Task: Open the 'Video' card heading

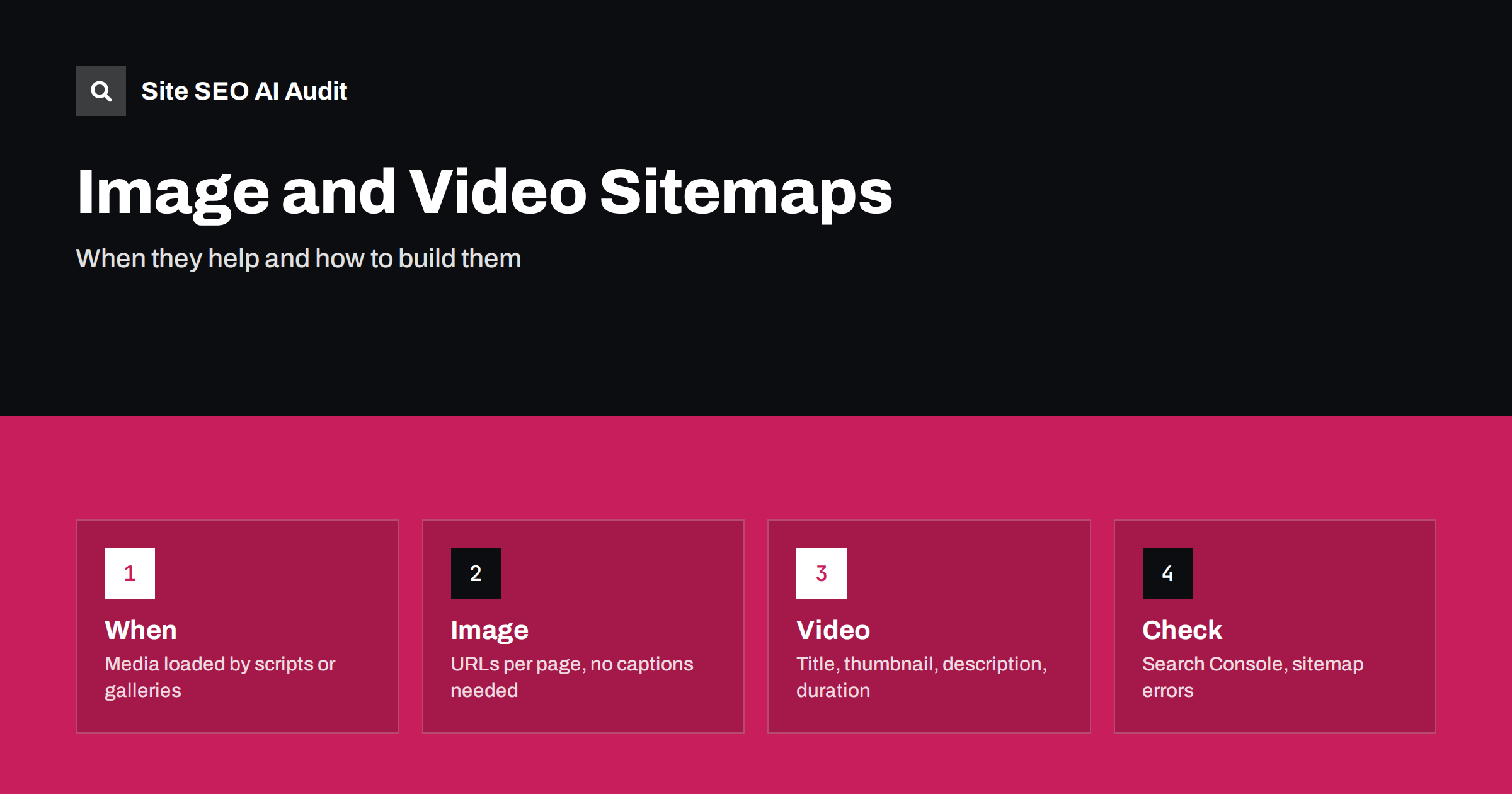Action: [x=833, y=630]
